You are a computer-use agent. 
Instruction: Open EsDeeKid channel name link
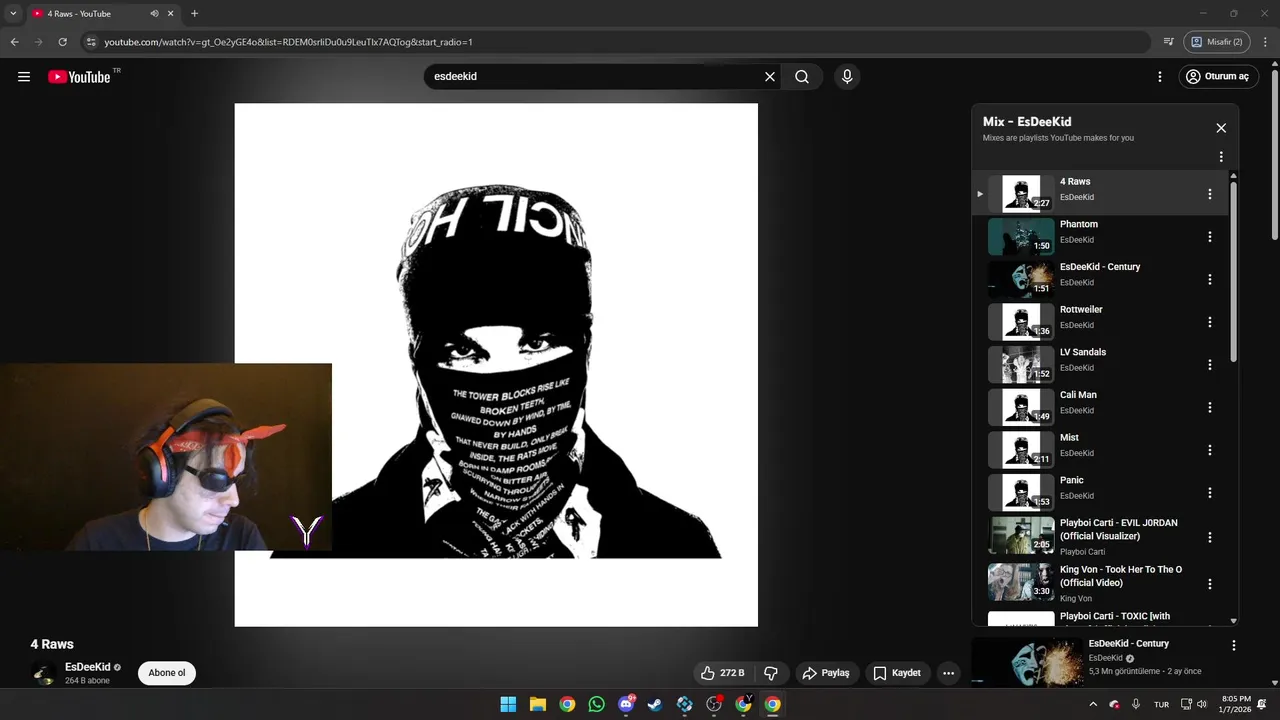[88, 667]
